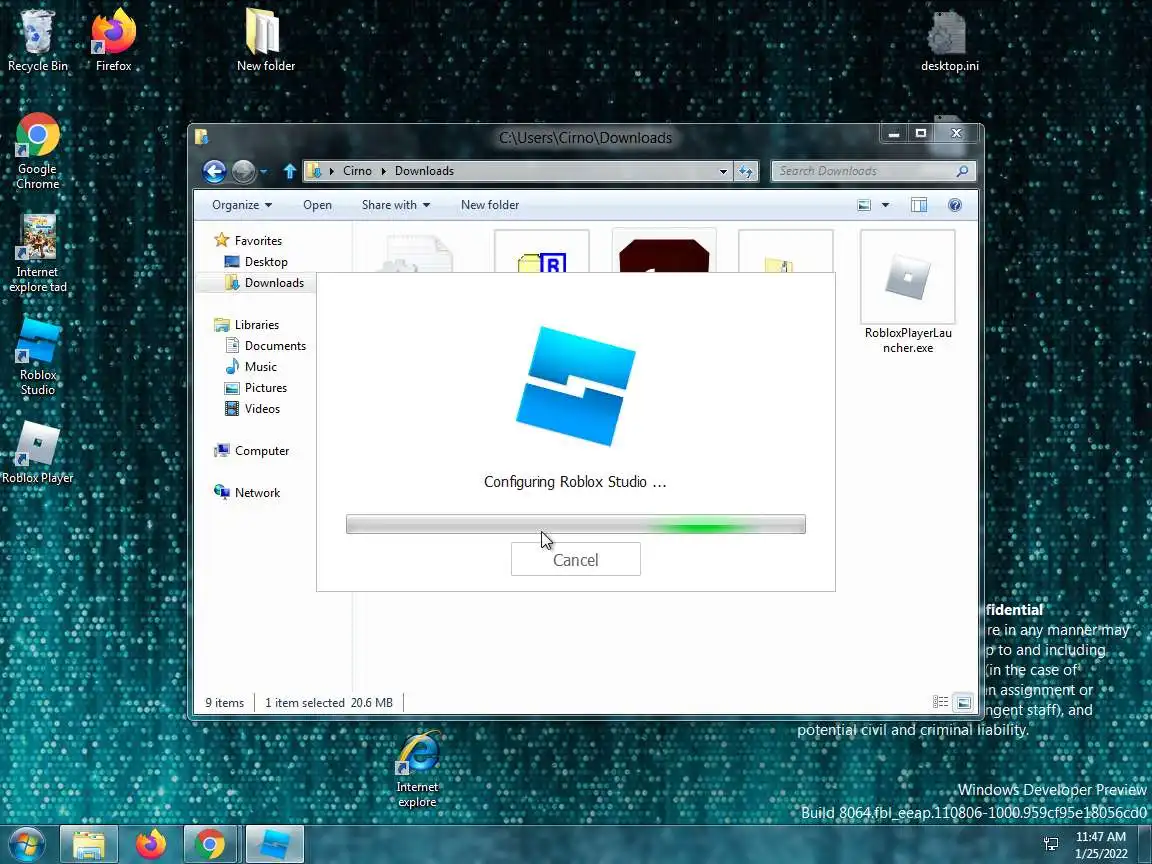1152x864 pixels.
Task: Open Explorer help with the question mark
Action: tap(954, 205)
